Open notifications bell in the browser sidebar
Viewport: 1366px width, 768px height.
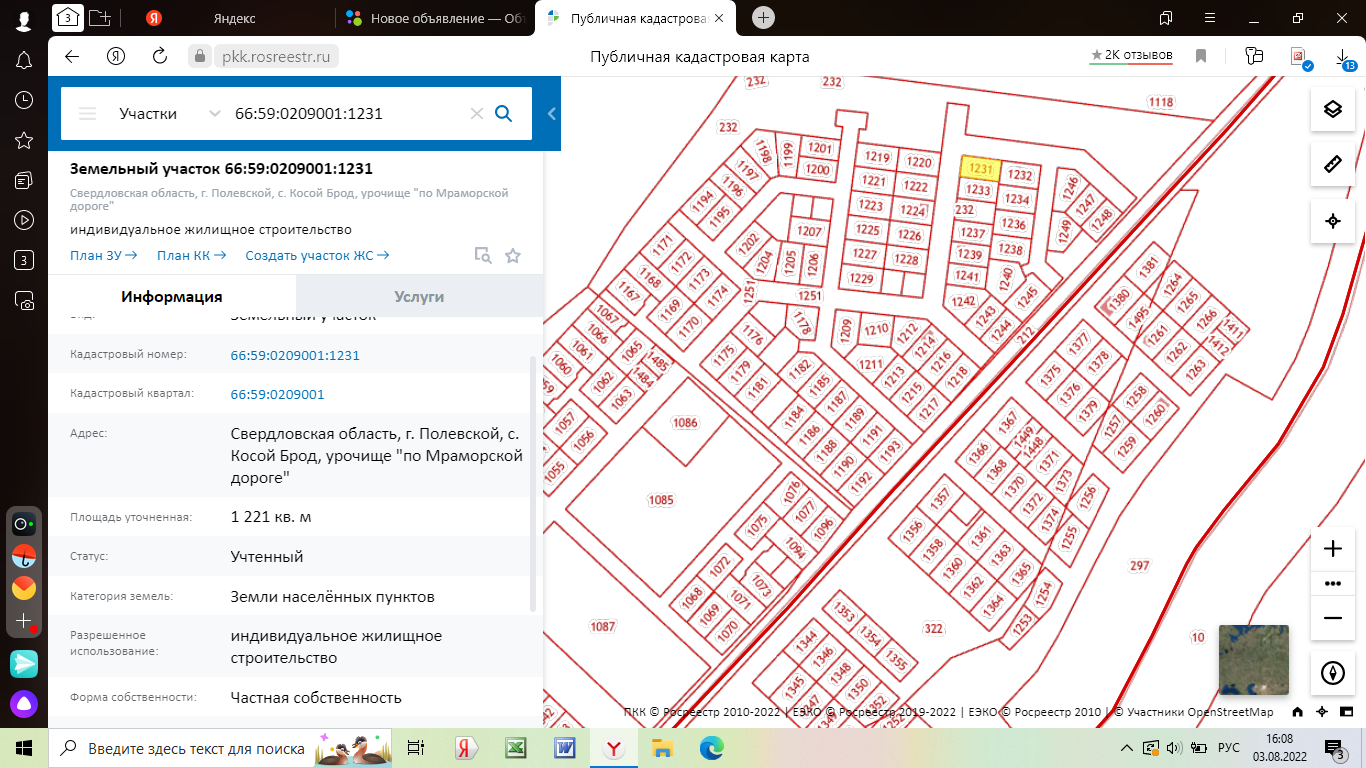pos(24,61)
